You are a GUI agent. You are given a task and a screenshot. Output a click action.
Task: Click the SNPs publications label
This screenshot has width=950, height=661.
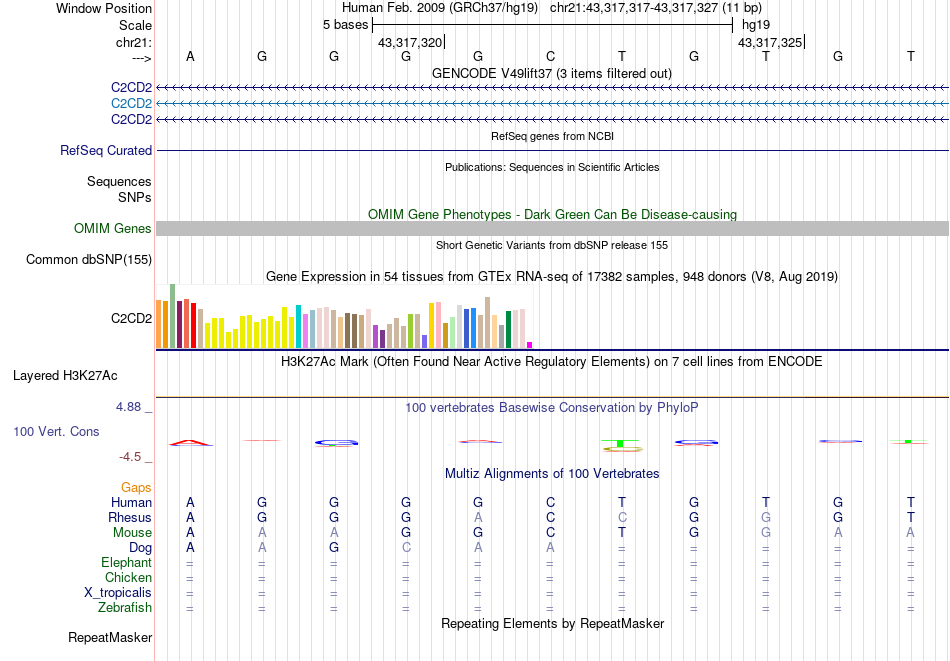point(135,198)
